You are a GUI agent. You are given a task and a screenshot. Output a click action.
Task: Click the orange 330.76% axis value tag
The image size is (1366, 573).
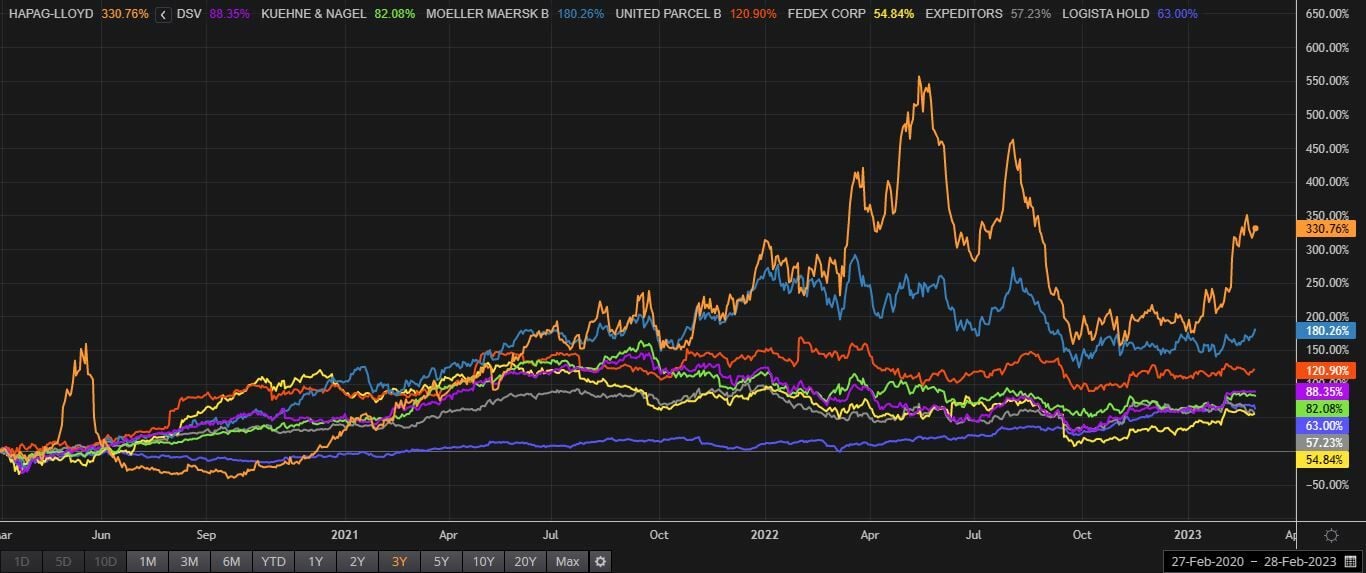click(x=1325, y=229)
